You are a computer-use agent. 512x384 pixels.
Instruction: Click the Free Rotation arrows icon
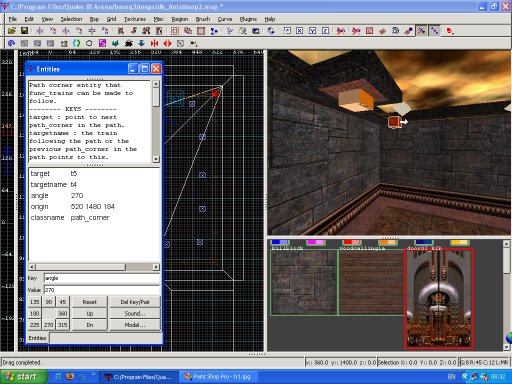click(x=271, y=31)
